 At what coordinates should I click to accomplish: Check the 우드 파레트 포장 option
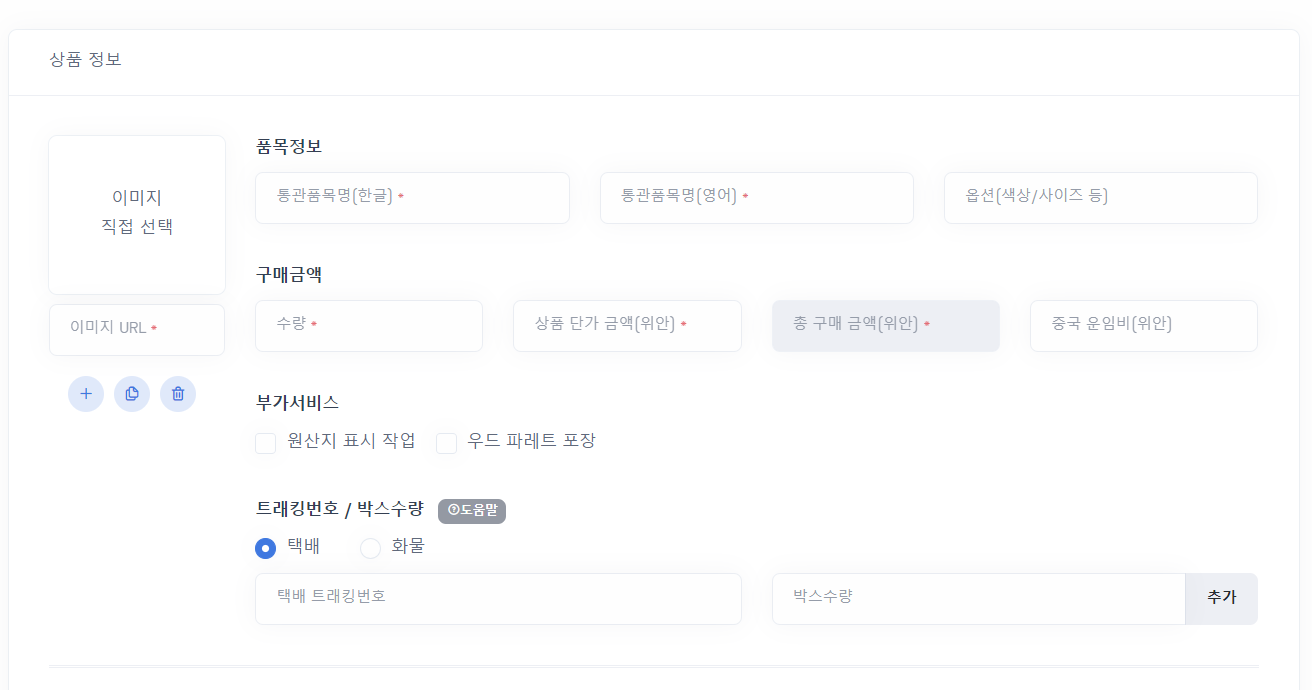(447, 443)
